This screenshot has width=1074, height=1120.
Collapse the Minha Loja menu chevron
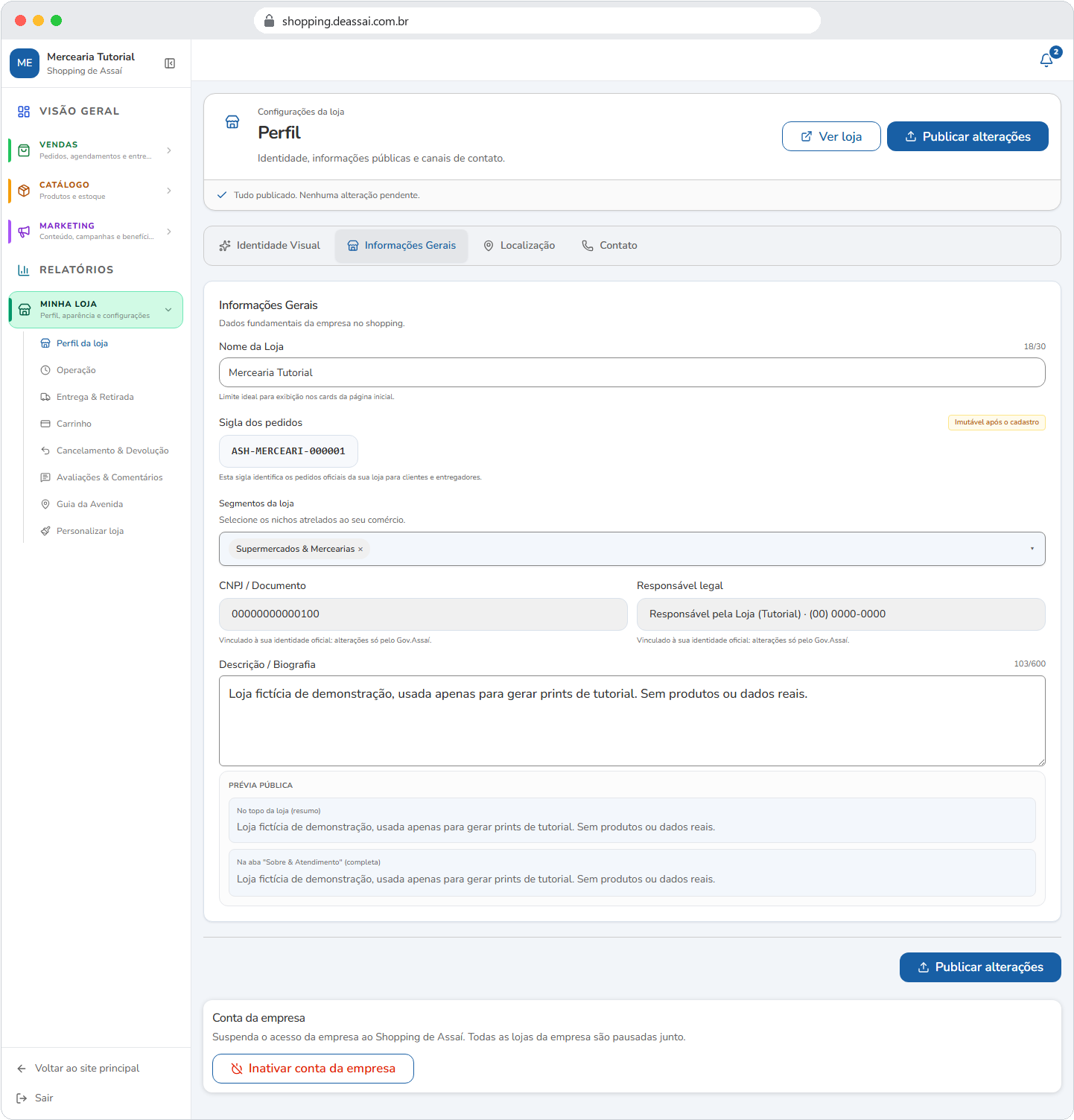[168, 310]
